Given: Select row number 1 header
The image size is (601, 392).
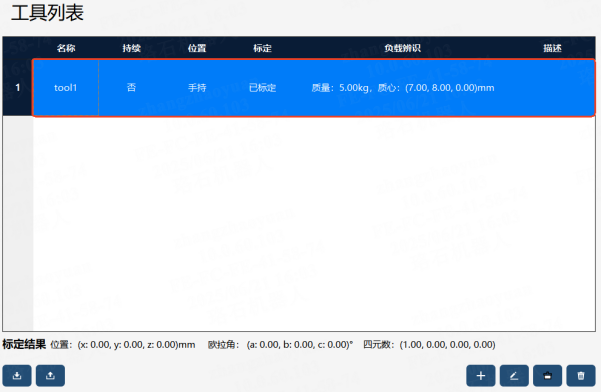Looking at the screenshot, I should [18, 88].
